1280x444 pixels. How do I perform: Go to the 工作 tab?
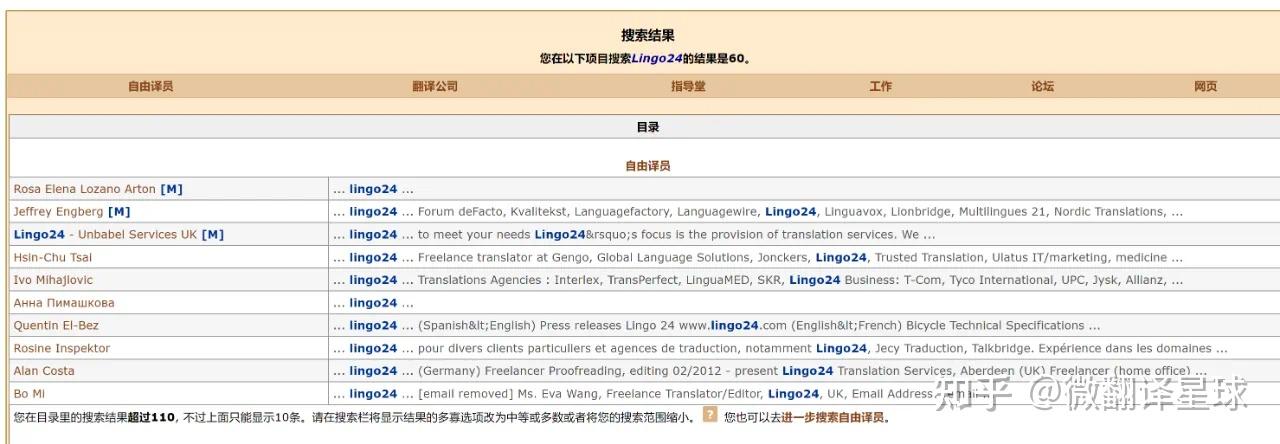tap(880, 87)
